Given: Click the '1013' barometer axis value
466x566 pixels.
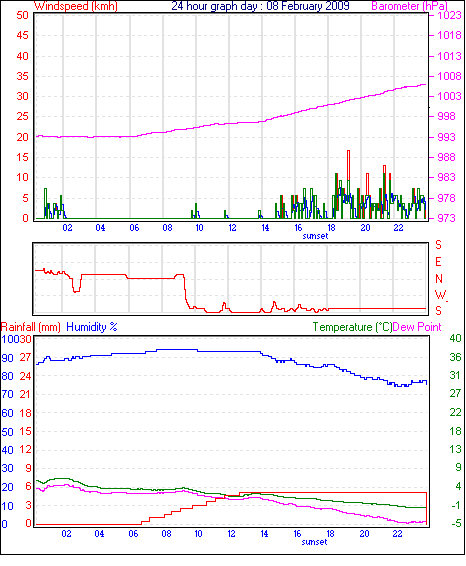Looking at the screenshot, I should click(x=449, y=56).
